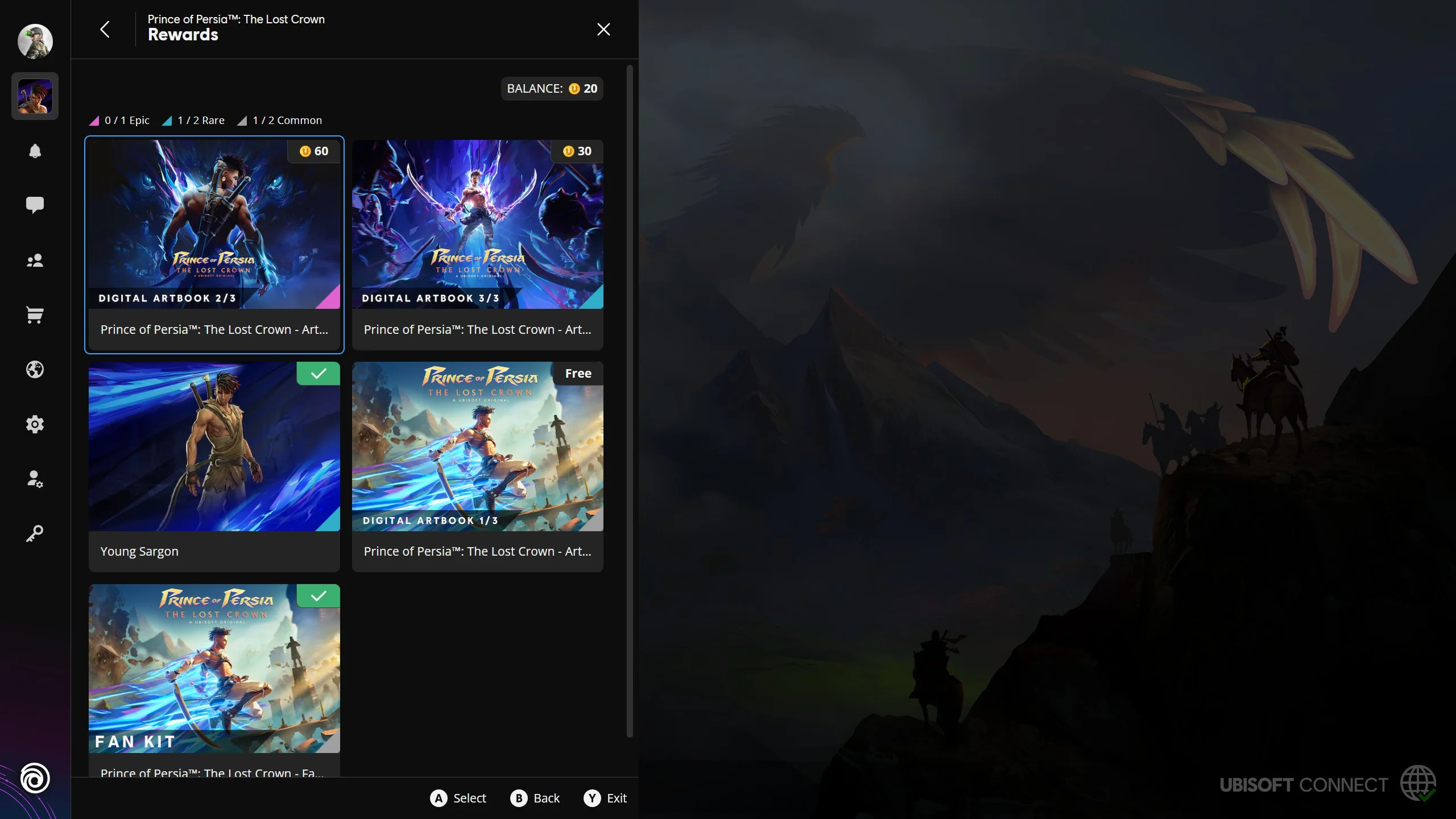Click the Ubisoft swirl logo icon
The image size is (1456, 819).
(35, 778)
